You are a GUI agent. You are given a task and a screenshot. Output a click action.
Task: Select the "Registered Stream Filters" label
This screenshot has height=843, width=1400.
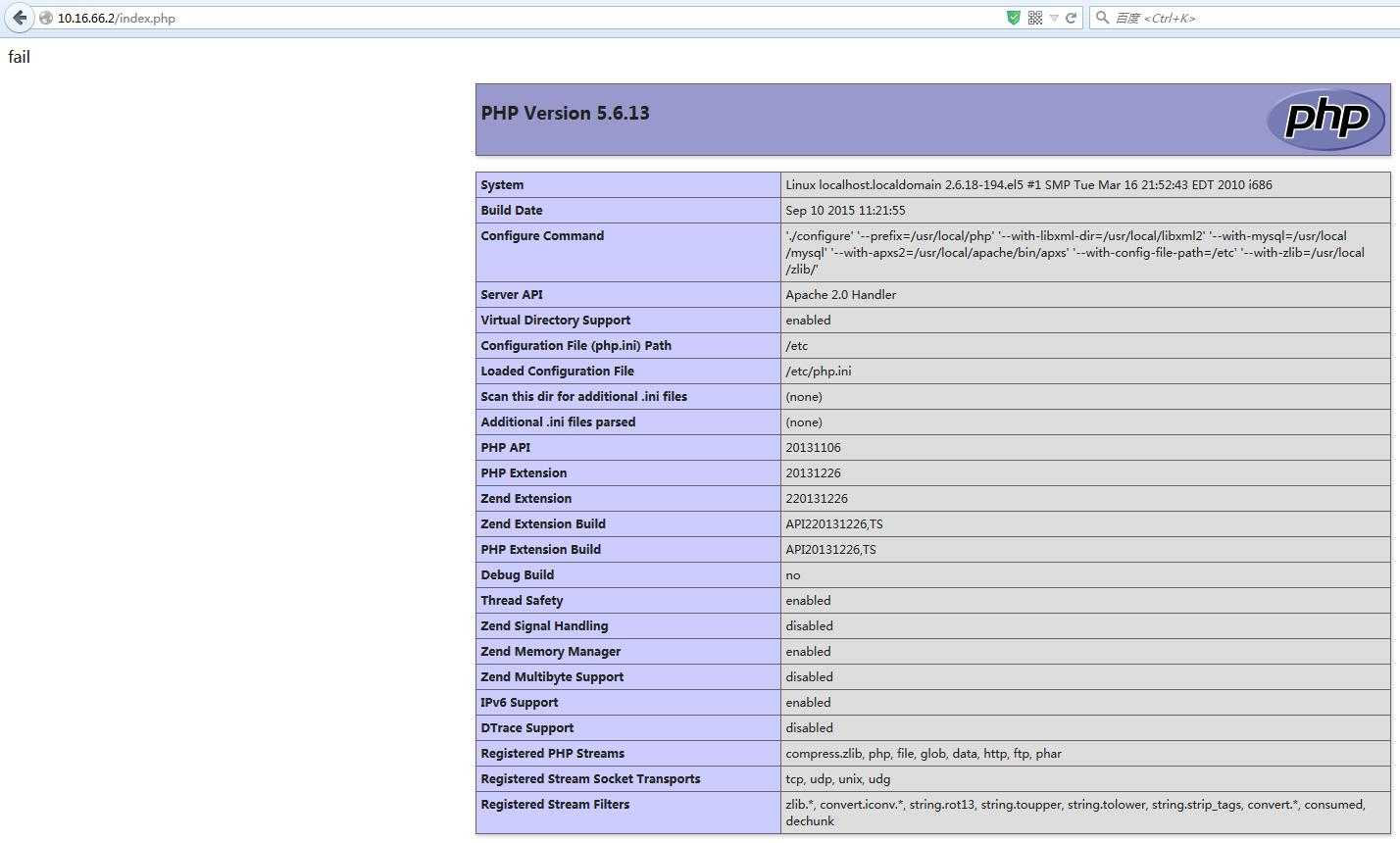click(555, 804)
